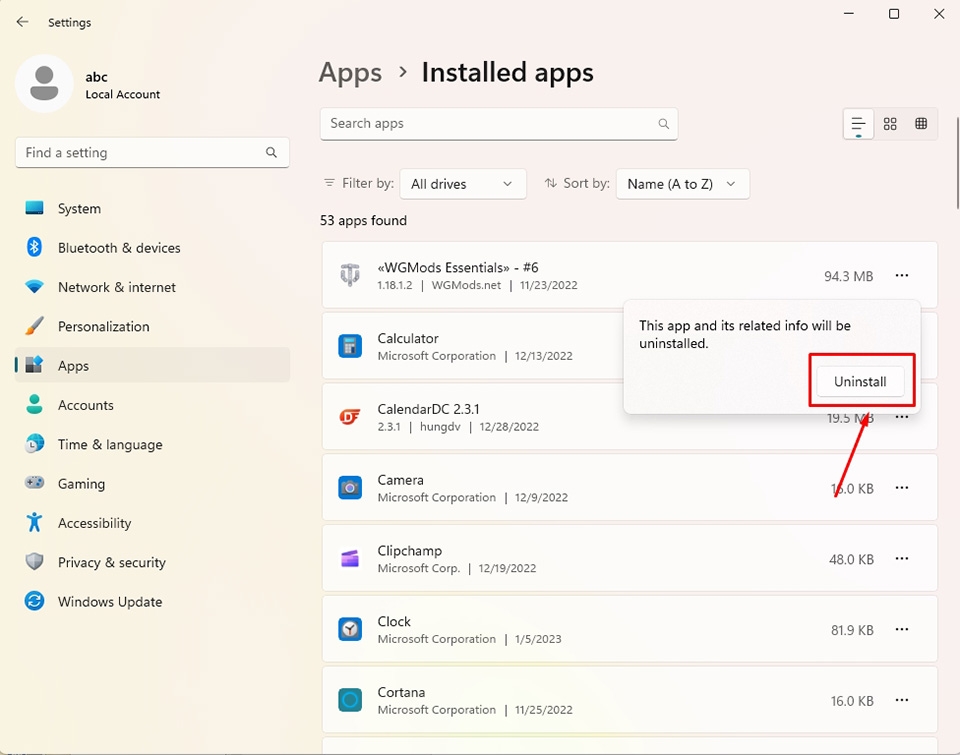Click the 94.3 MB size value
Image resolution: width=960 pixels, height=755 pixels.
(x=849, y=276)
